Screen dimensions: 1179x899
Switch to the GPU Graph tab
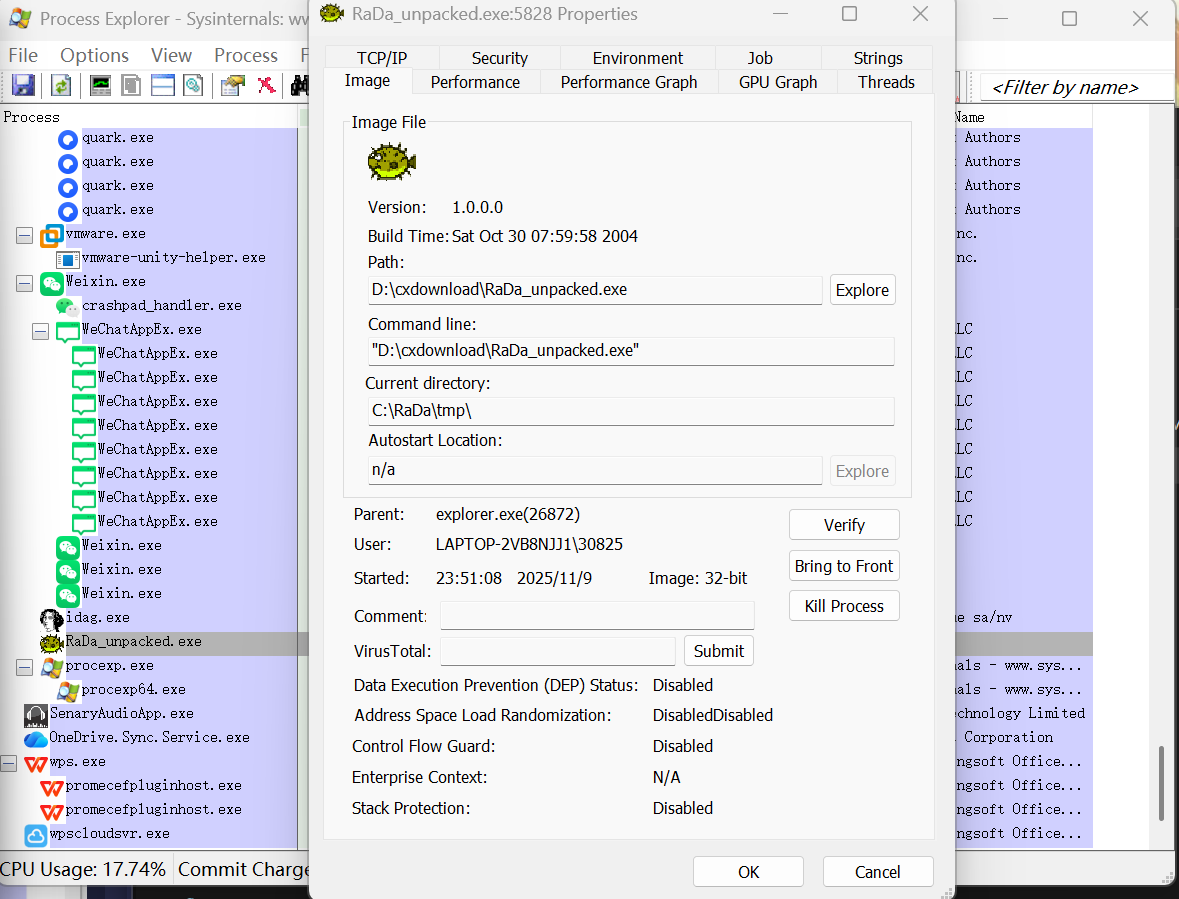pyautogui.click(x=777, y=82)
